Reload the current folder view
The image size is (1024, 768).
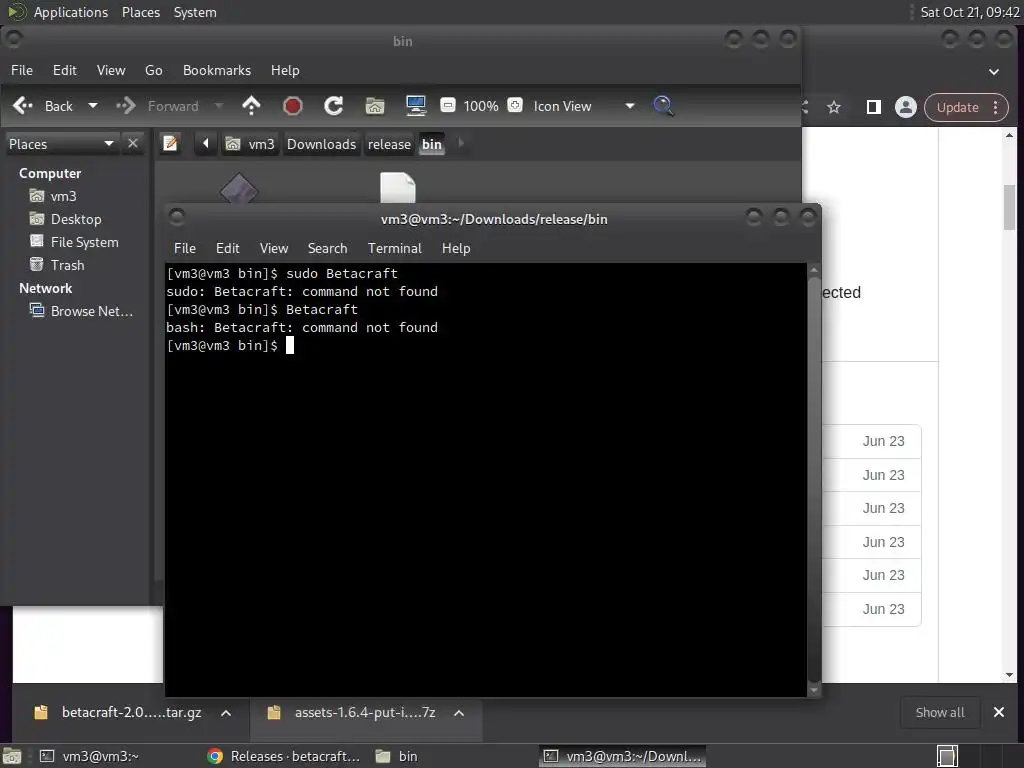[x=334, y=106]
